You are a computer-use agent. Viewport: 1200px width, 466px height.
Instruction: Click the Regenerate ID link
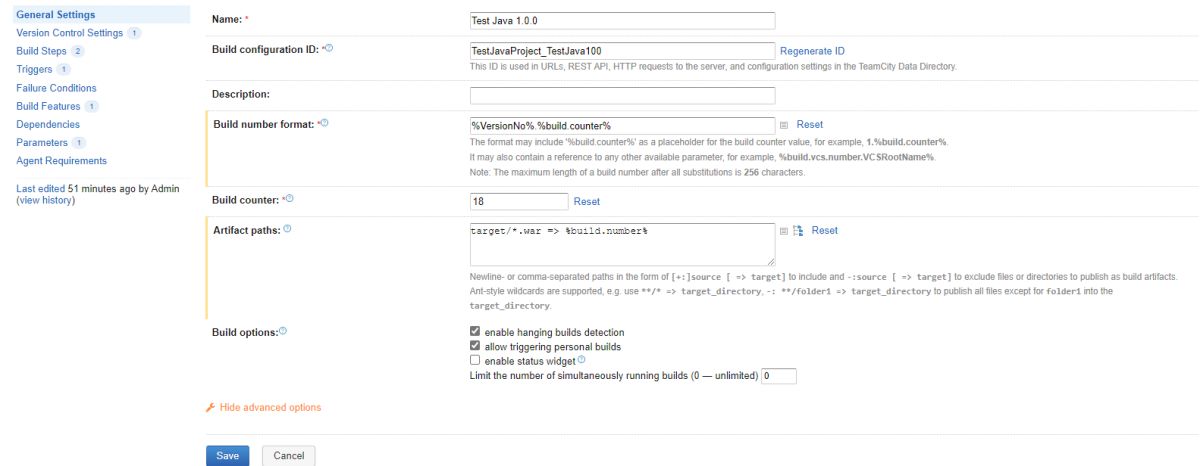point(812,51)
